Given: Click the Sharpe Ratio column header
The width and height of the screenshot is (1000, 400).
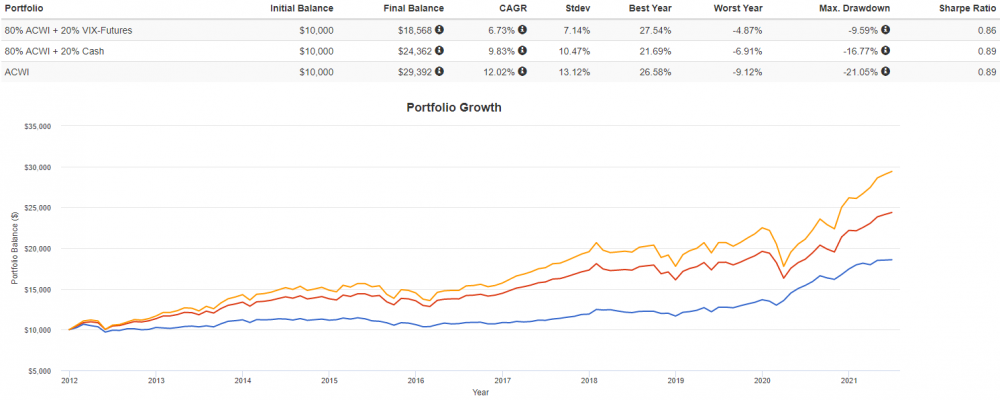Looking at the screenshot, I should point(968,10).
